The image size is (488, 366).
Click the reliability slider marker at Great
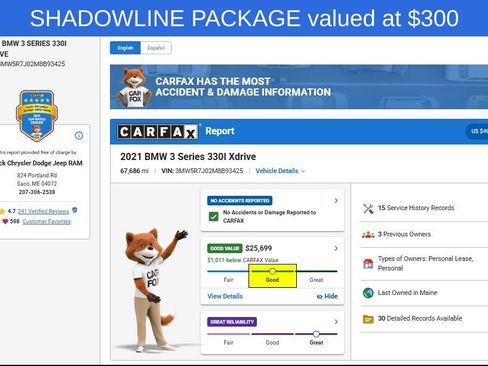pyautogui.click(x=316, y=334)
